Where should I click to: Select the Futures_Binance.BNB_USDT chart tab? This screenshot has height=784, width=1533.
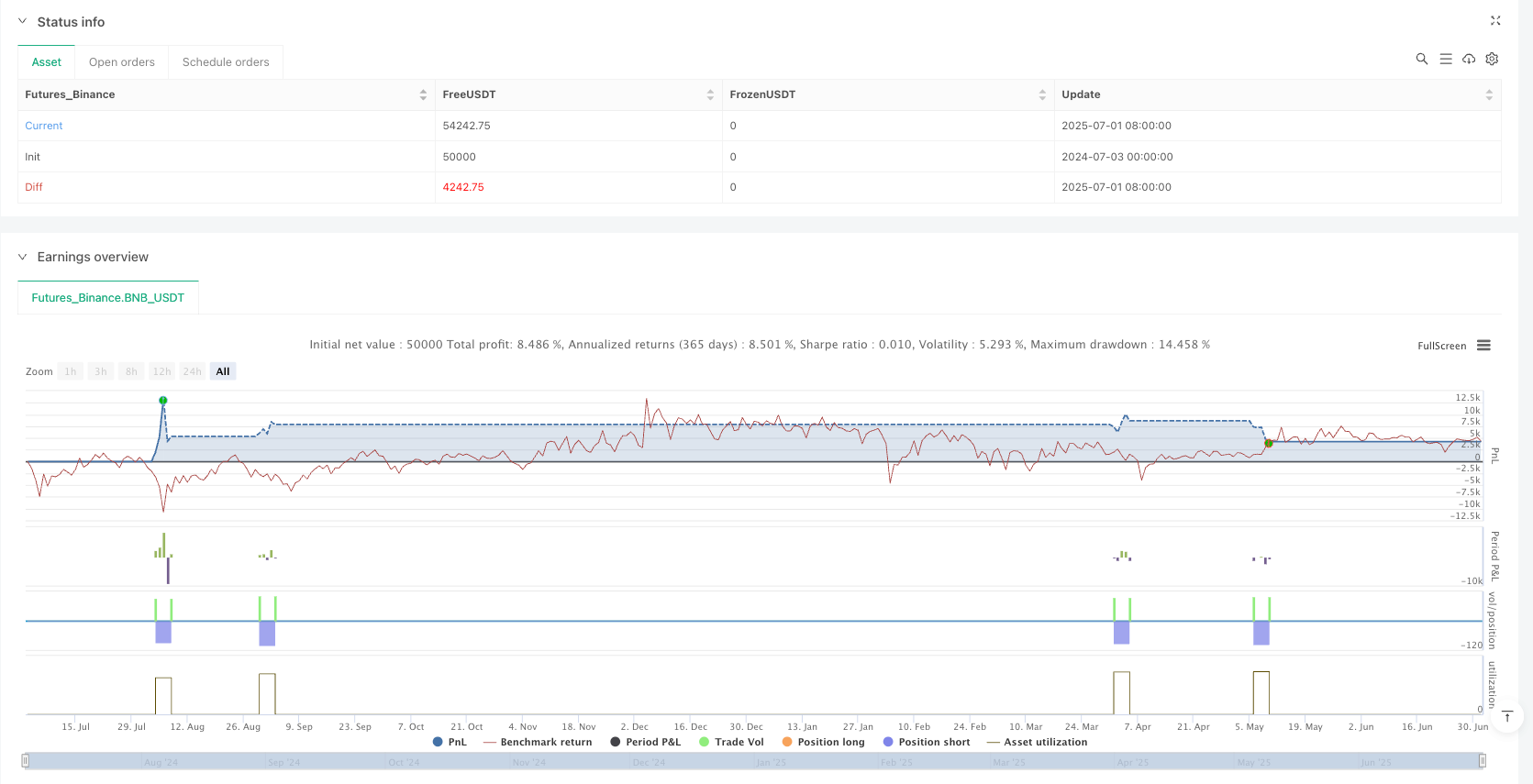click(108, 298)
